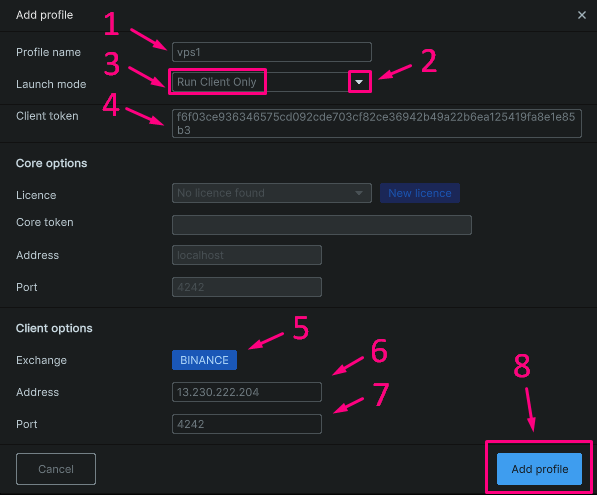597x495 pixels.
Task: Confirm with the Add profile button
Action: [x=539, y=469]
